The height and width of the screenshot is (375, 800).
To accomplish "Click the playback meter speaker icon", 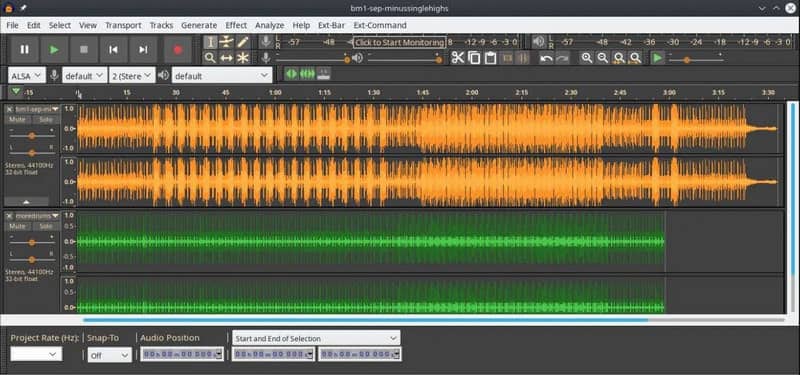I will point(538,42).
